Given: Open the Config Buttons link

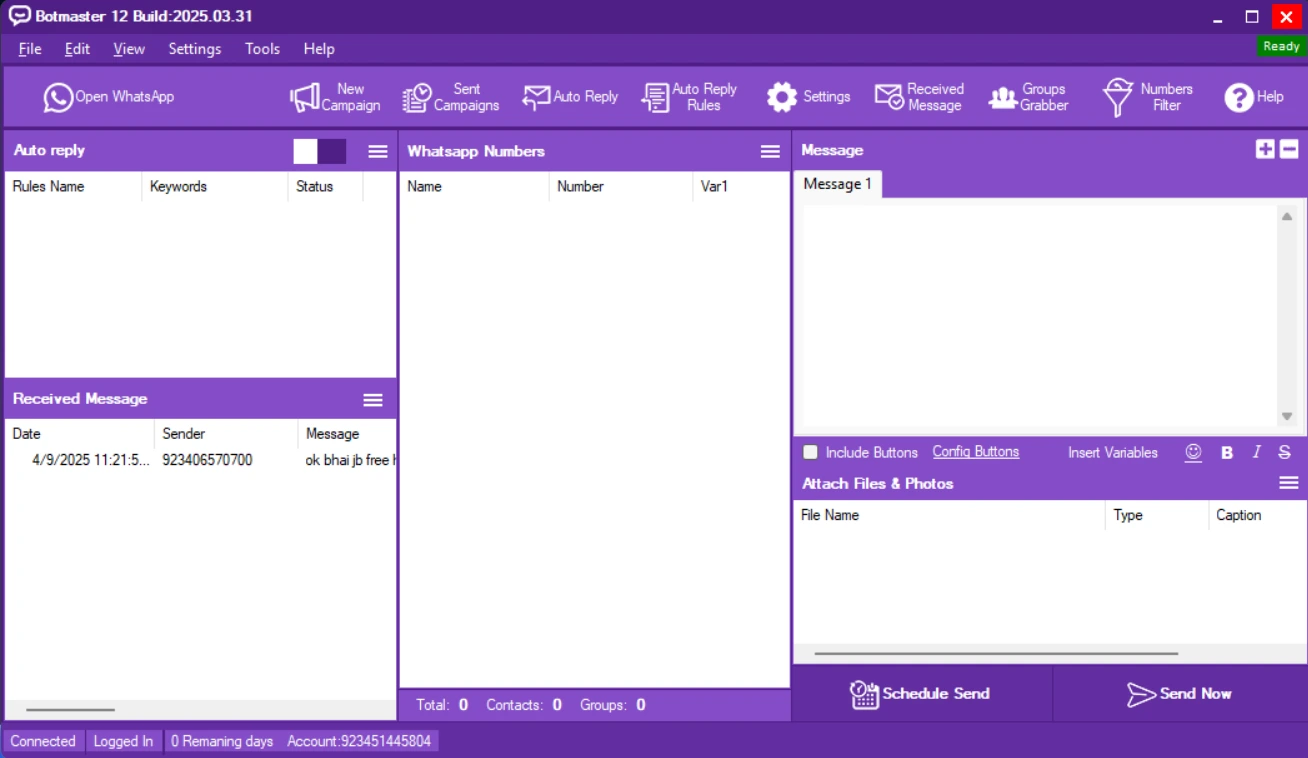Looking at the screenshot, I should click(975, 452).
